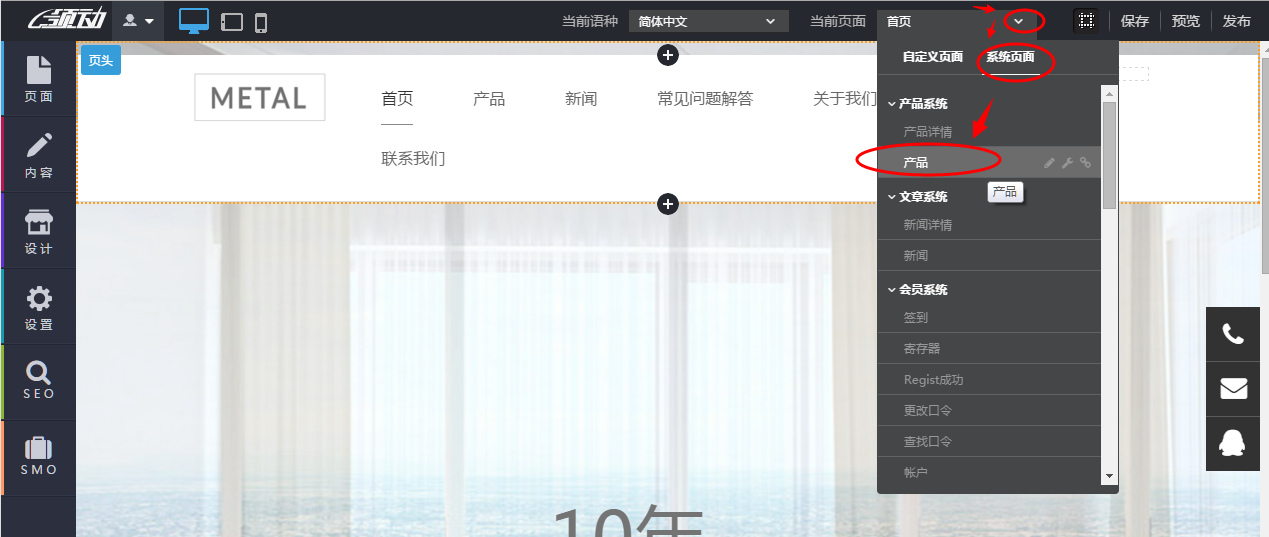Click the 发布 publish button
This screenshot has height=537, width=1269.
click(1236, 21)
